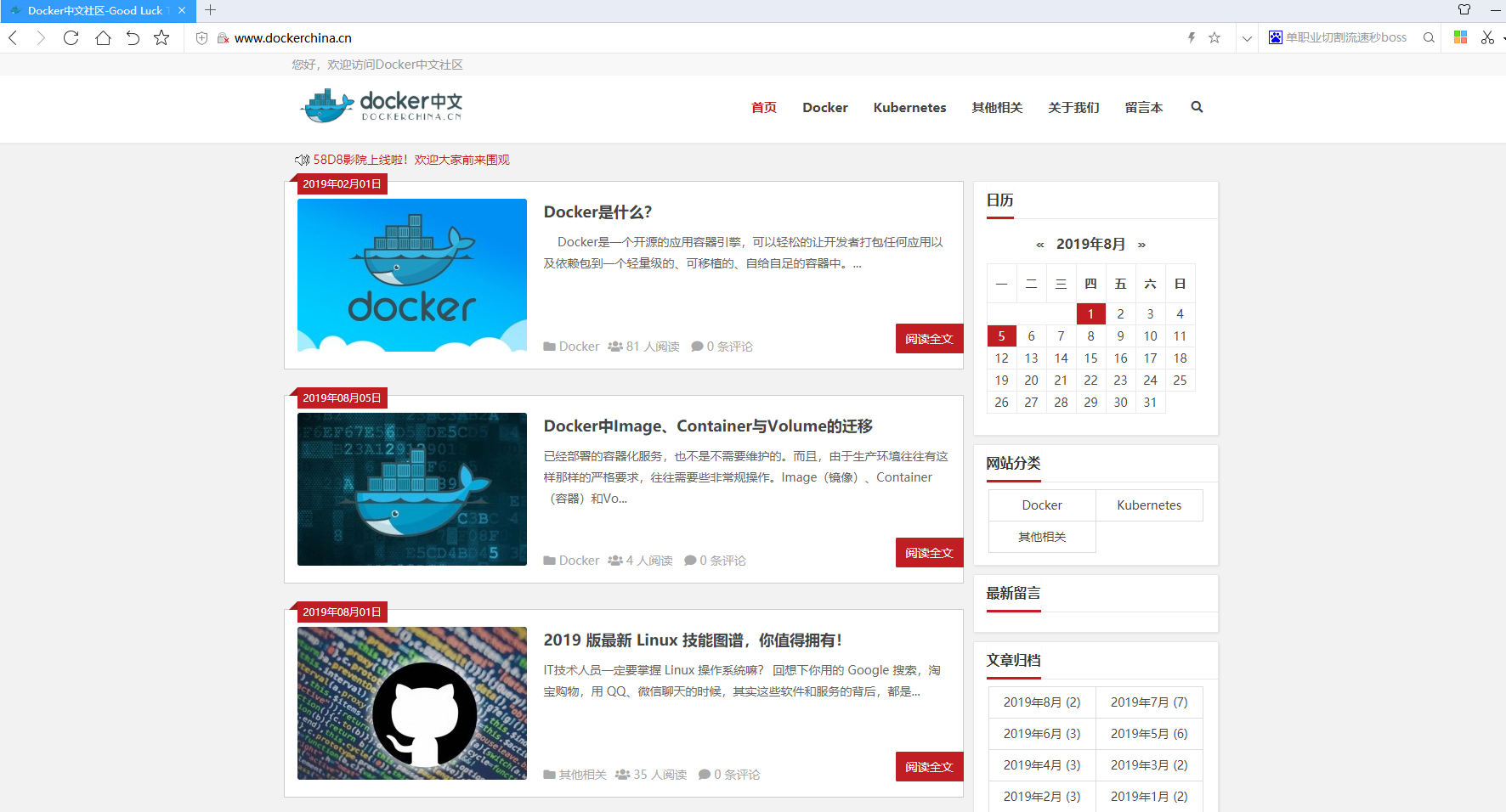The image size is (1506, 812).
Task: Click the undo/restore closed tab icon
Action: click(x=133, y=37)
